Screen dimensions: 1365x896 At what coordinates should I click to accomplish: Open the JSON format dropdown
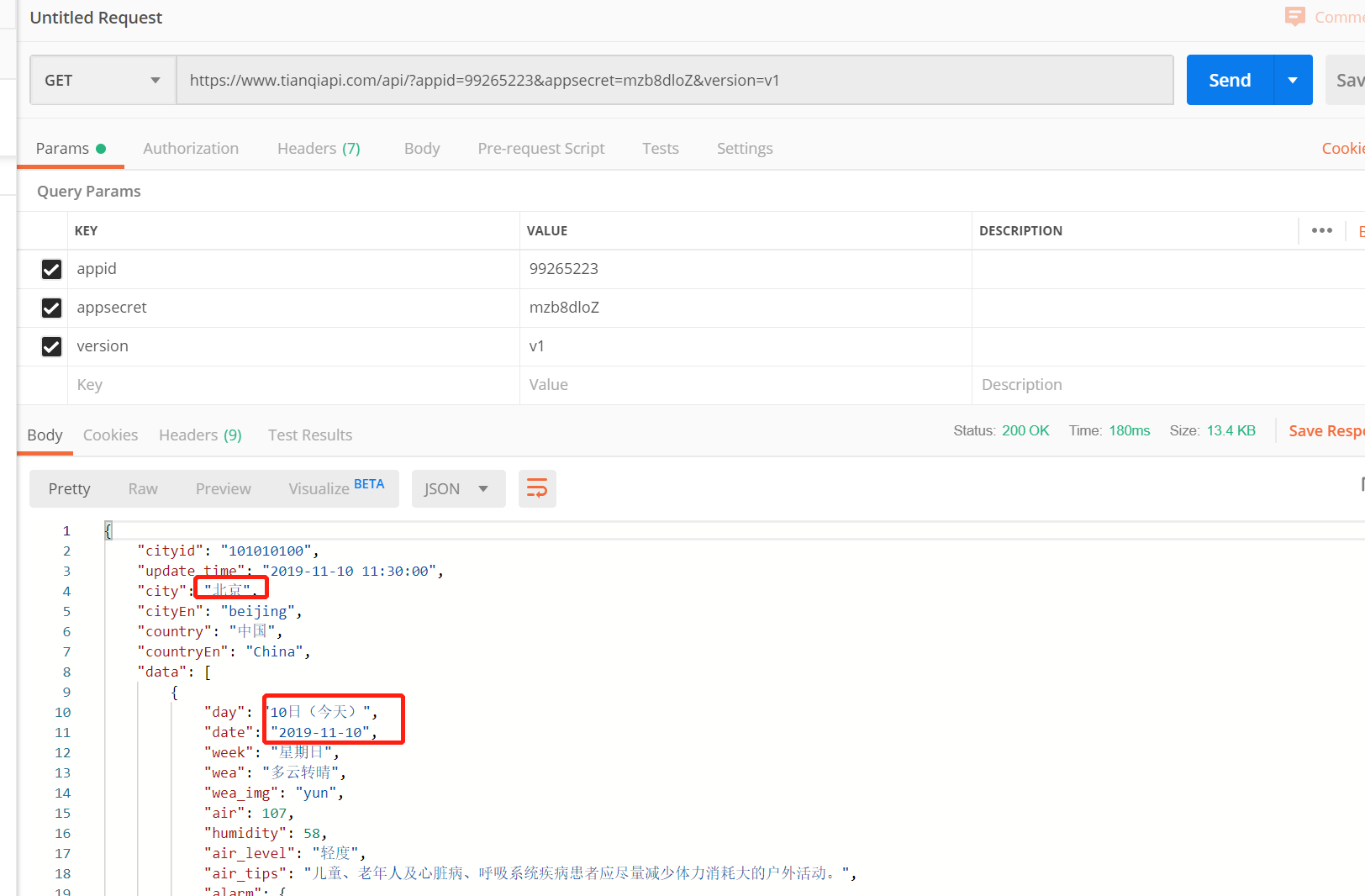(458, 488)
